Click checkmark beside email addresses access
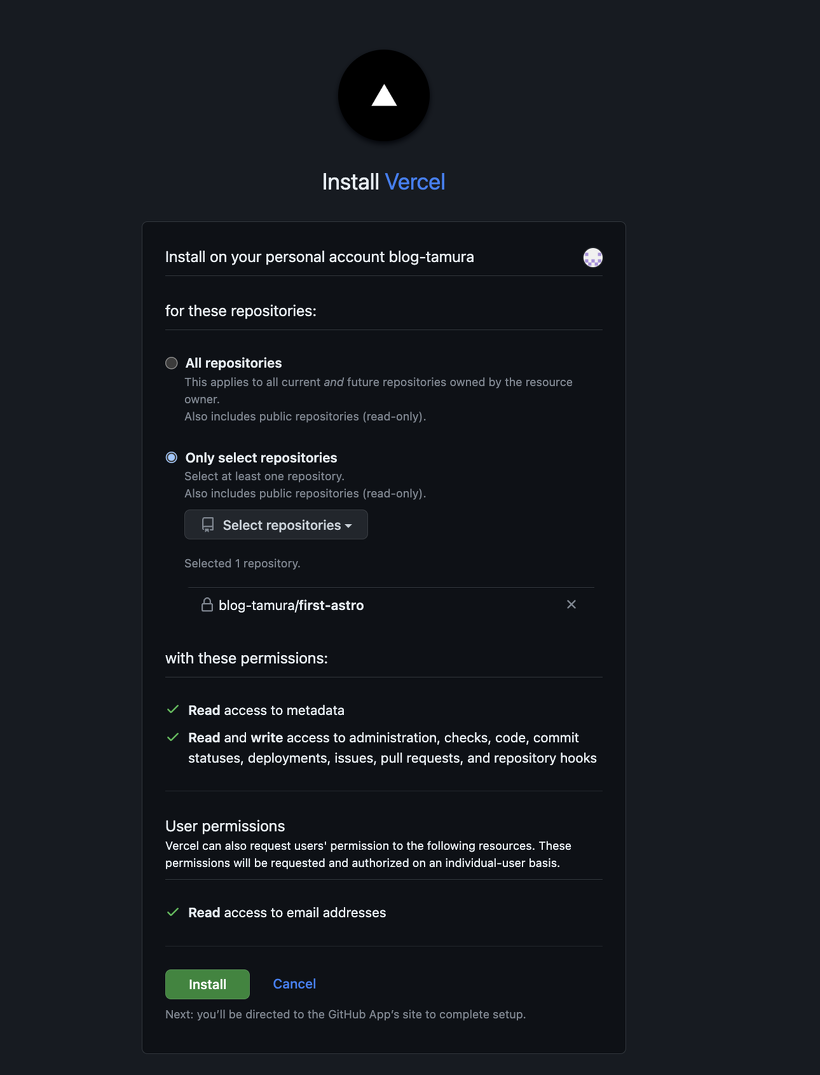Screen dimensions: 820x1075 click(173, 912)
